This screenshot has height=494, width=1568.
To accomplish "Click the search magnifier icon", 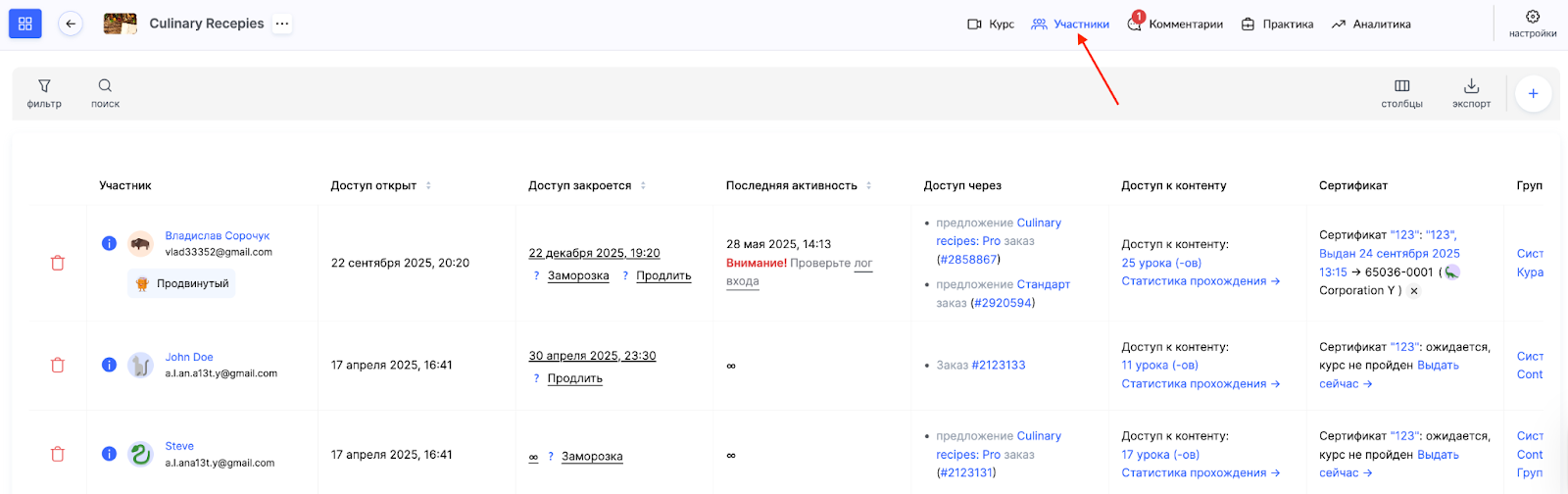I will pos(105,93).
